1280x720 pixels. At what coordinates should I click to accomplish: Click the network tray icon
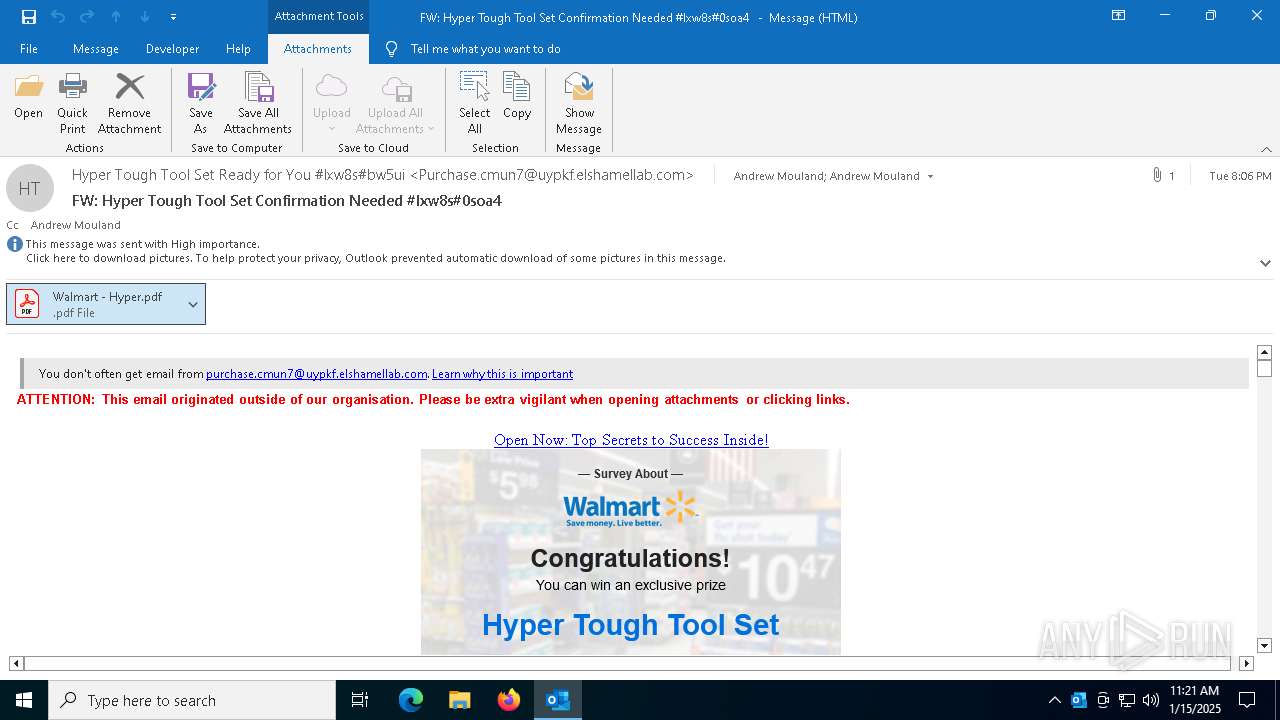click(1127, 700)
